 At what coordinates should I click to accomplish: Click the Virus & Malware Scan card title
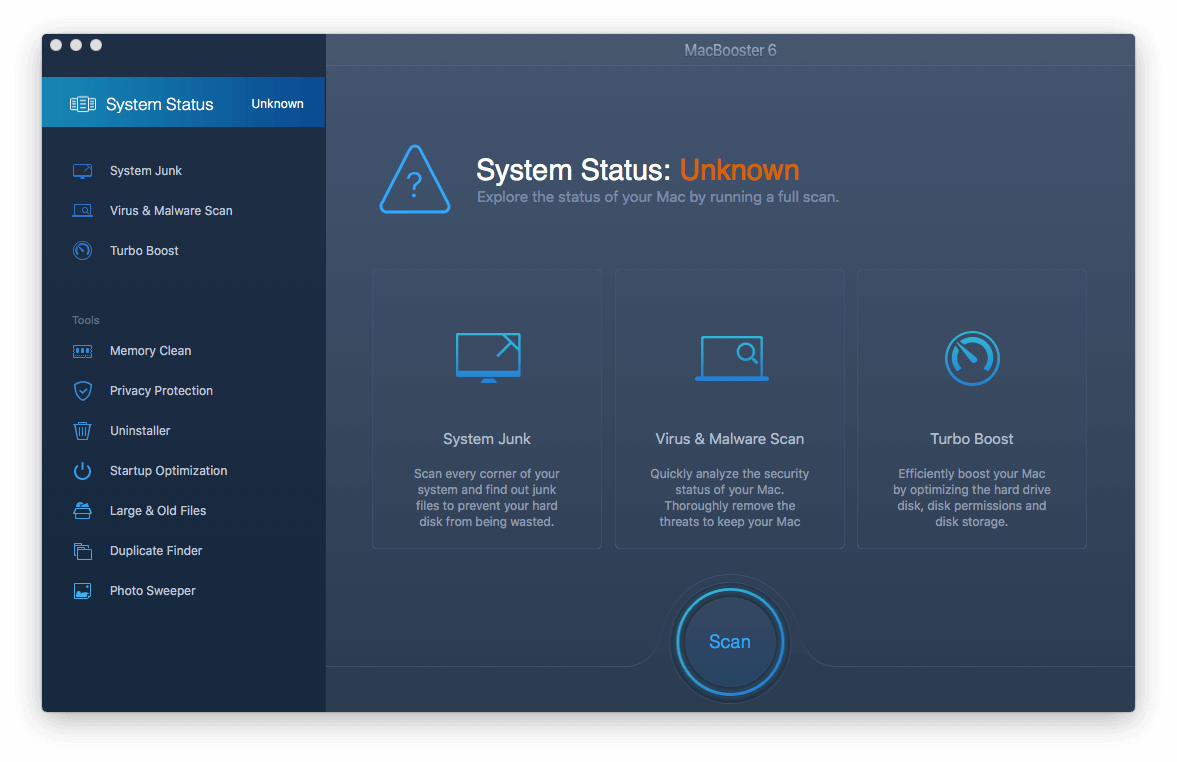click(730, 438)
